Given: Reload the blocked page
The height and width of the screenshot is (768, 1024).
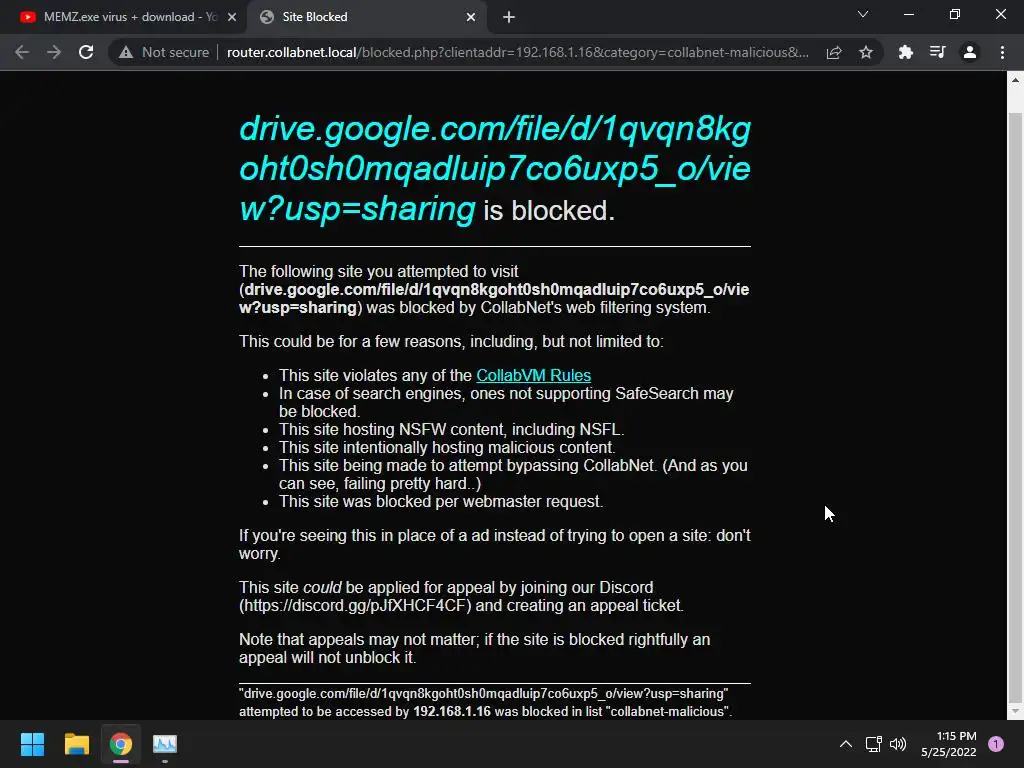Looking at the screenshot, I should click(x=86, y=52).
